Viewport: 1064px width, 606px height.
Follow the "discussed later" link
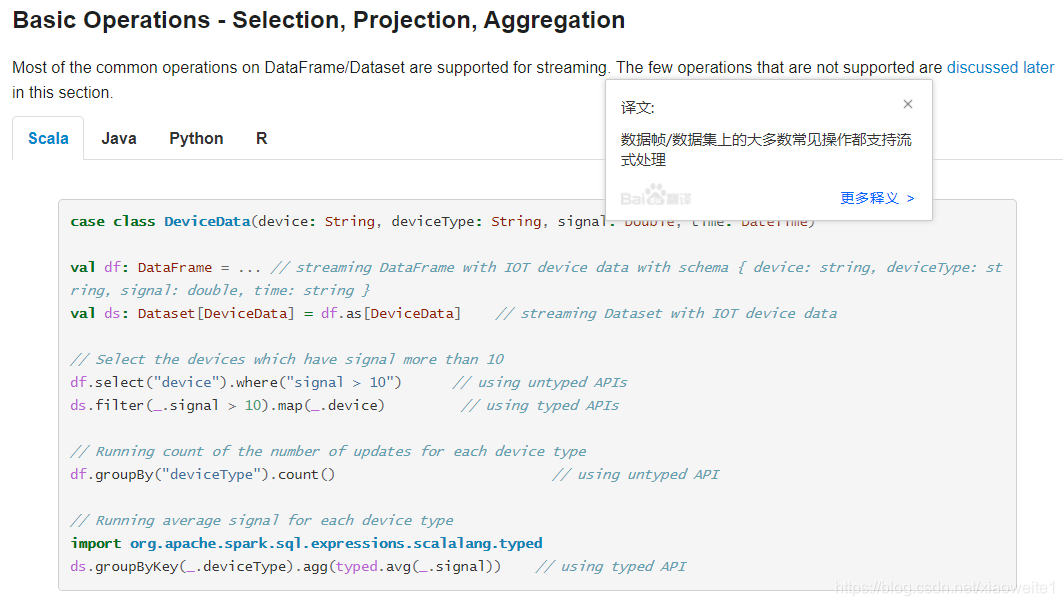pos(1000,68)
